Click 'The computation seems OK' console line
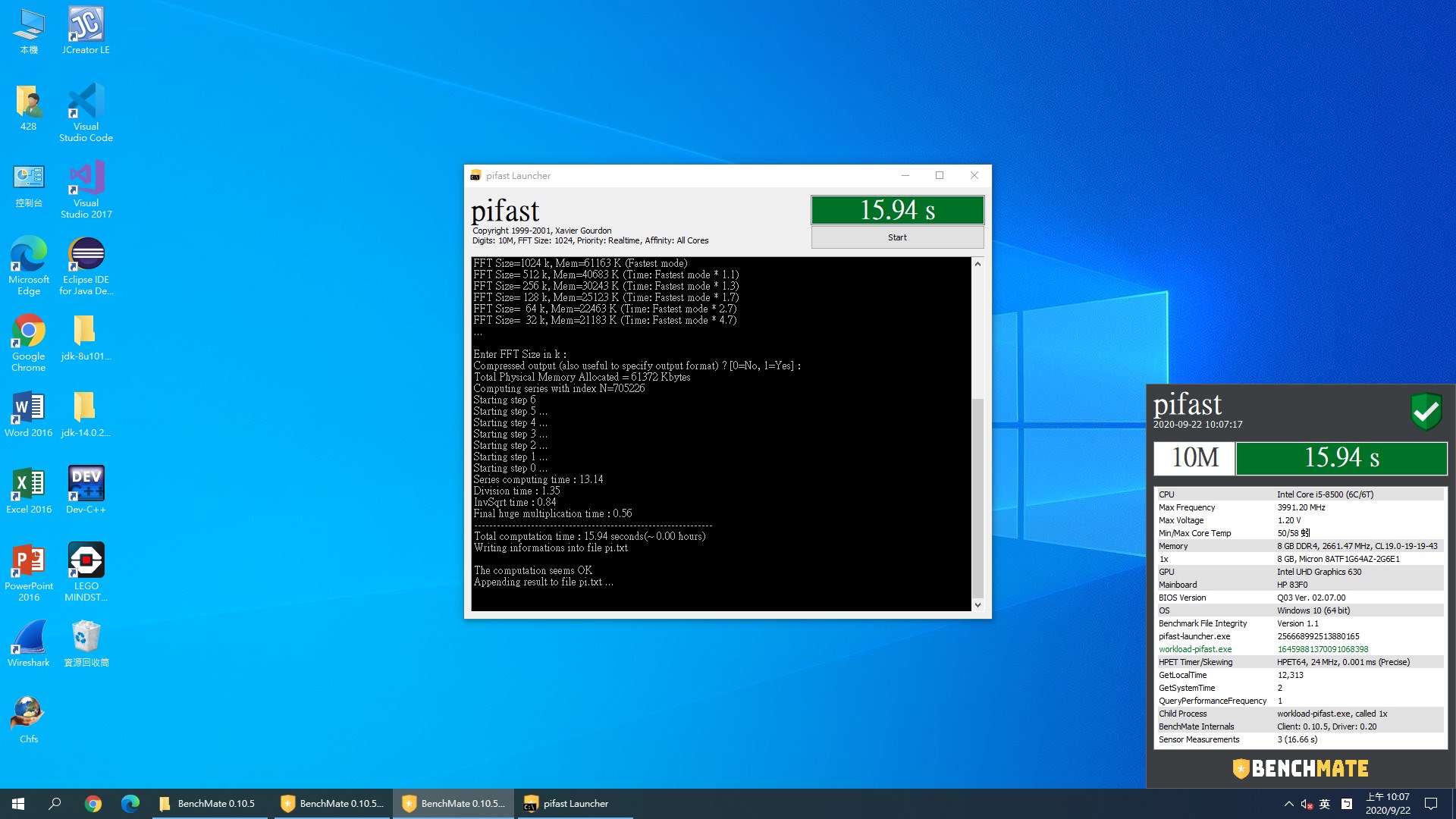Viewport: 1456px width, 819px height. 533,570
